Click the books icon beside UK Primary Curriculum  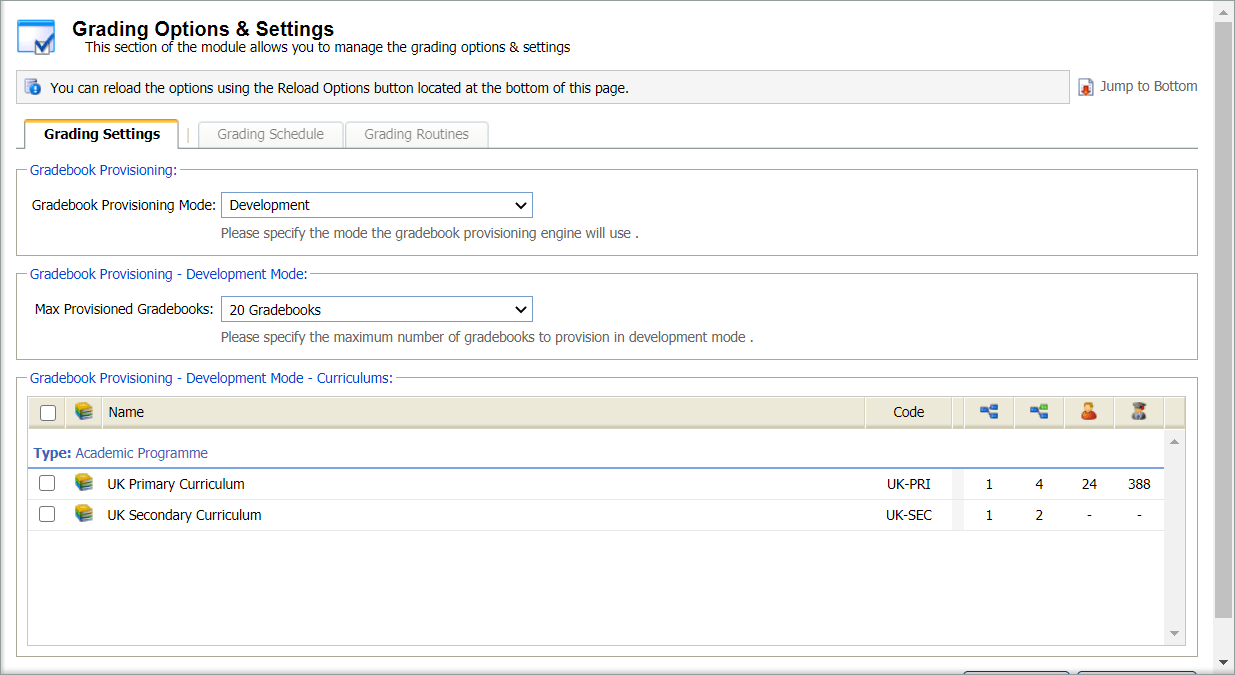(x=84, y=483)
